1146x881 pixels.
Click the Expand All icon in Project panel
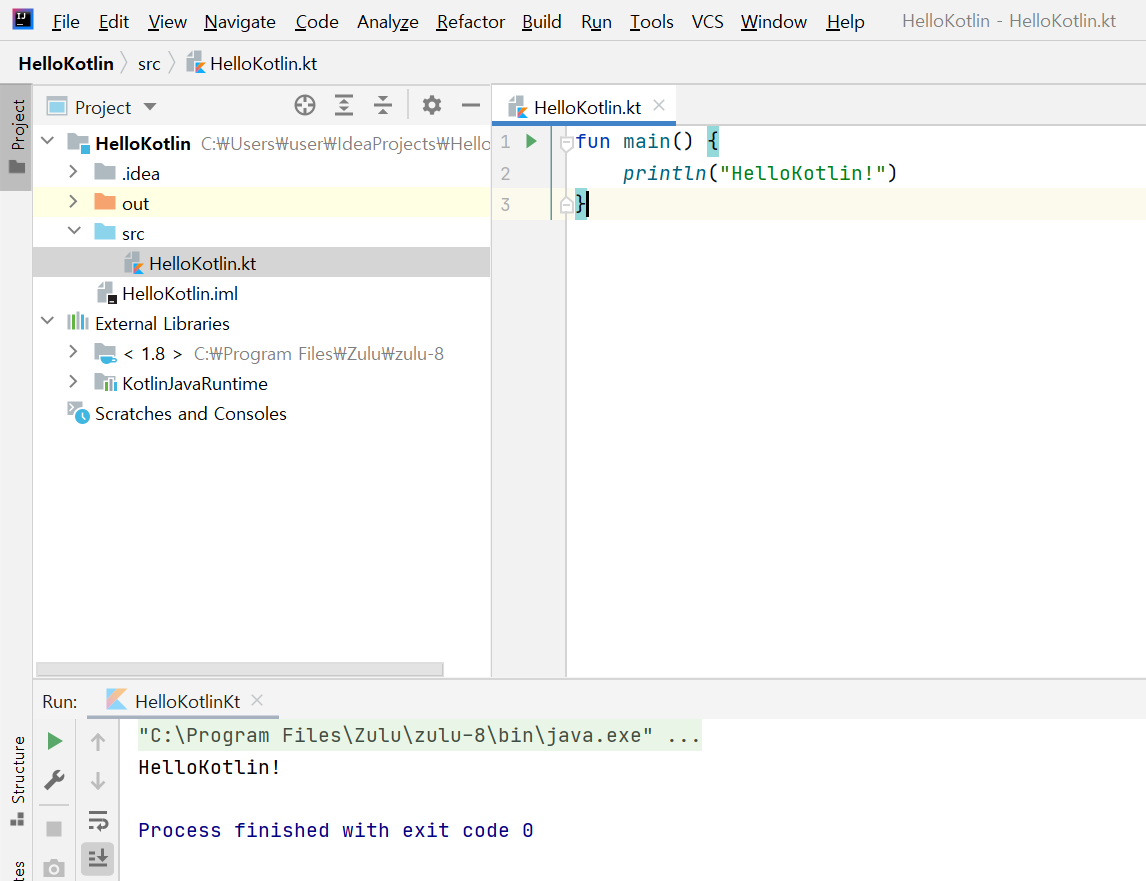click(344, 105)
